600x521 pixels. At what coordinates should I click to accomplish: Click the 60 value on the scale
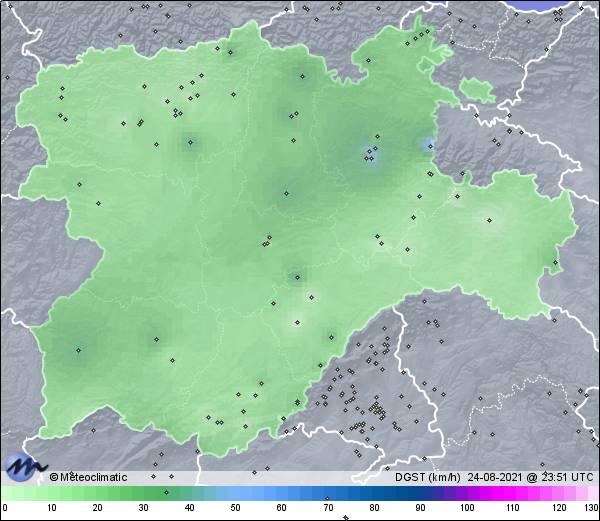coord(282,508)
